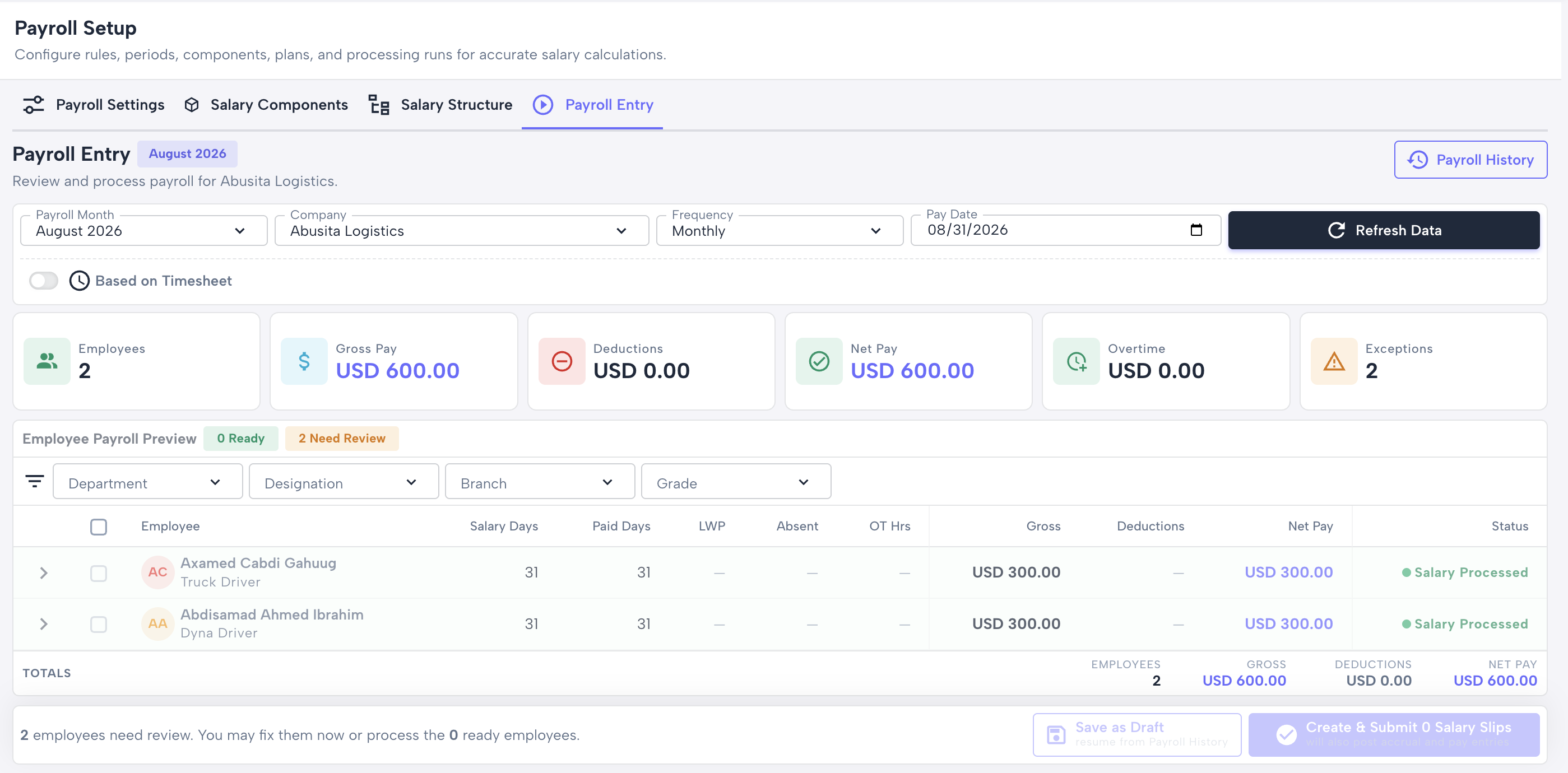Image resolution: width=1568 pixels, height=773 pixels.
Task: Click the Pay Date input field
Action: (1066, 231)
